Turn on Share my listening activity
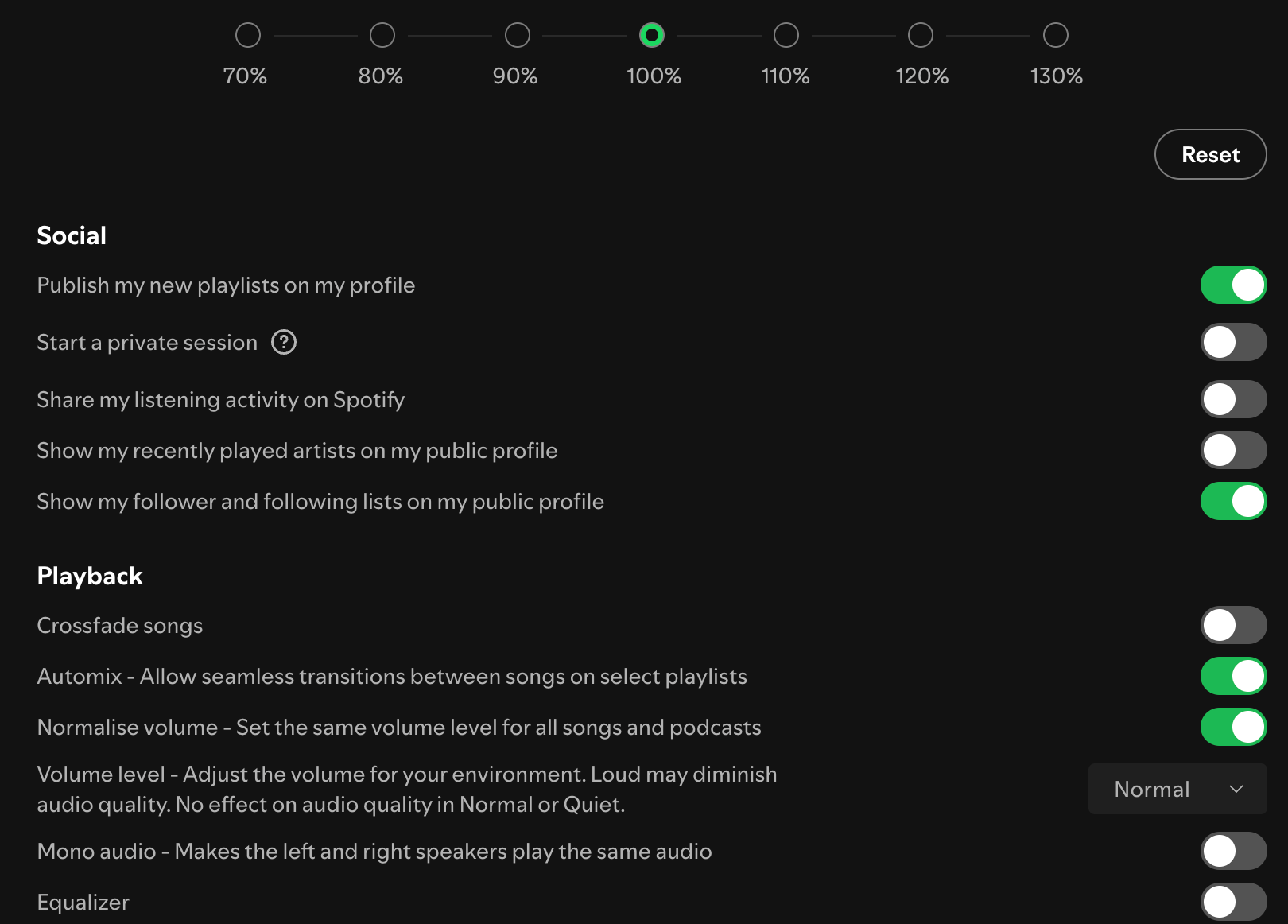This screenshot has width=1288, height=924. (1233, 399)
